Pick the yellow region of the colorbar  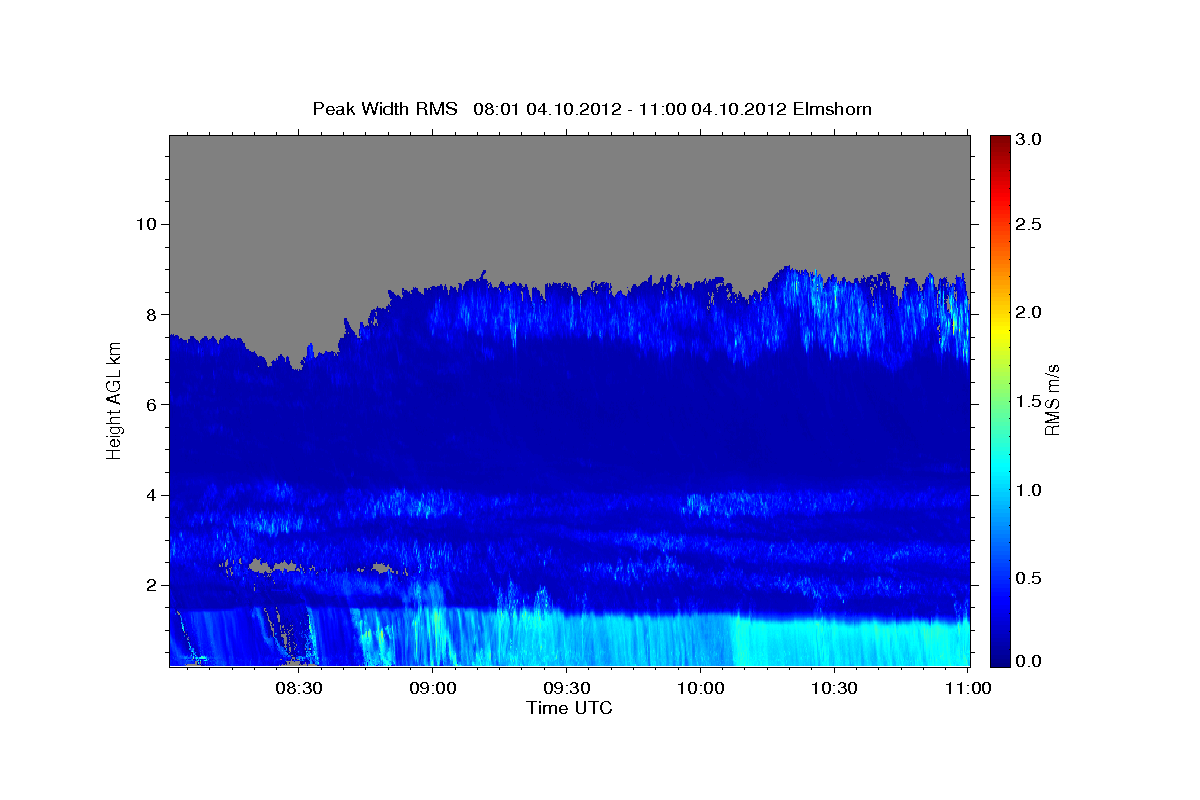click(999, 330)
